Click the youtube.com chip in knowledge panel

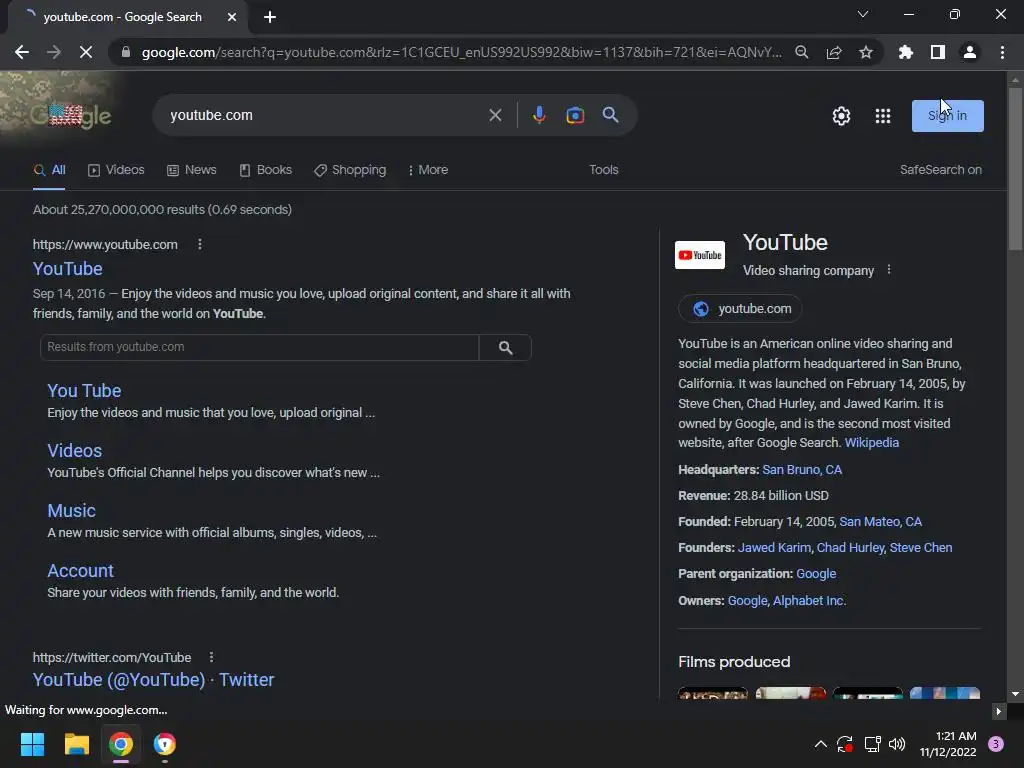[x=741, y=309]
